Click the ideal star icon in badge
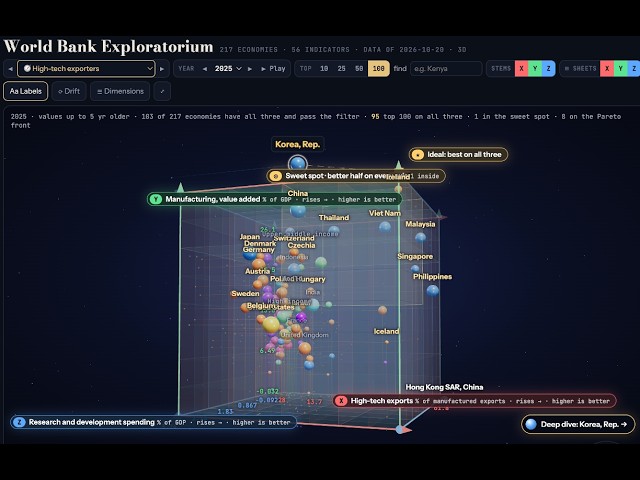 (418, 155)
